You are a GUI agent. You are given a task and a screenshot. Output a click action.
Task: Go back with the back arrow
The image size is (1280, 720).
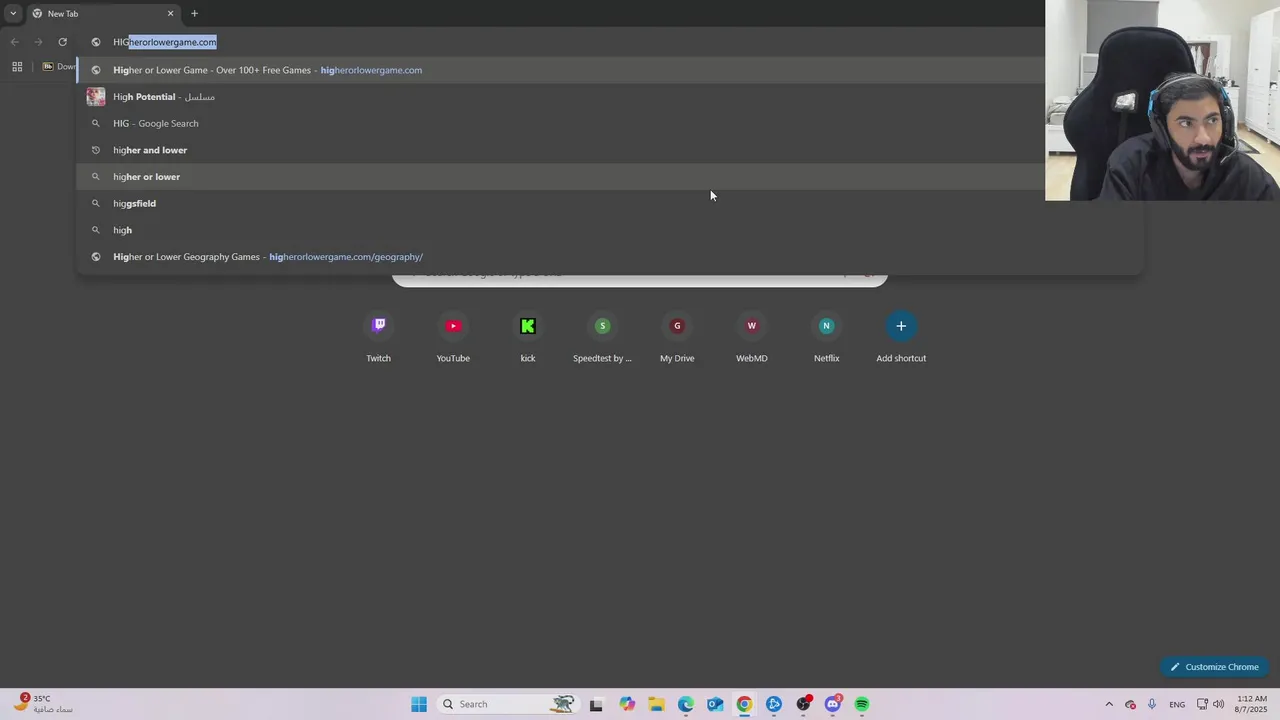[14, 42]
